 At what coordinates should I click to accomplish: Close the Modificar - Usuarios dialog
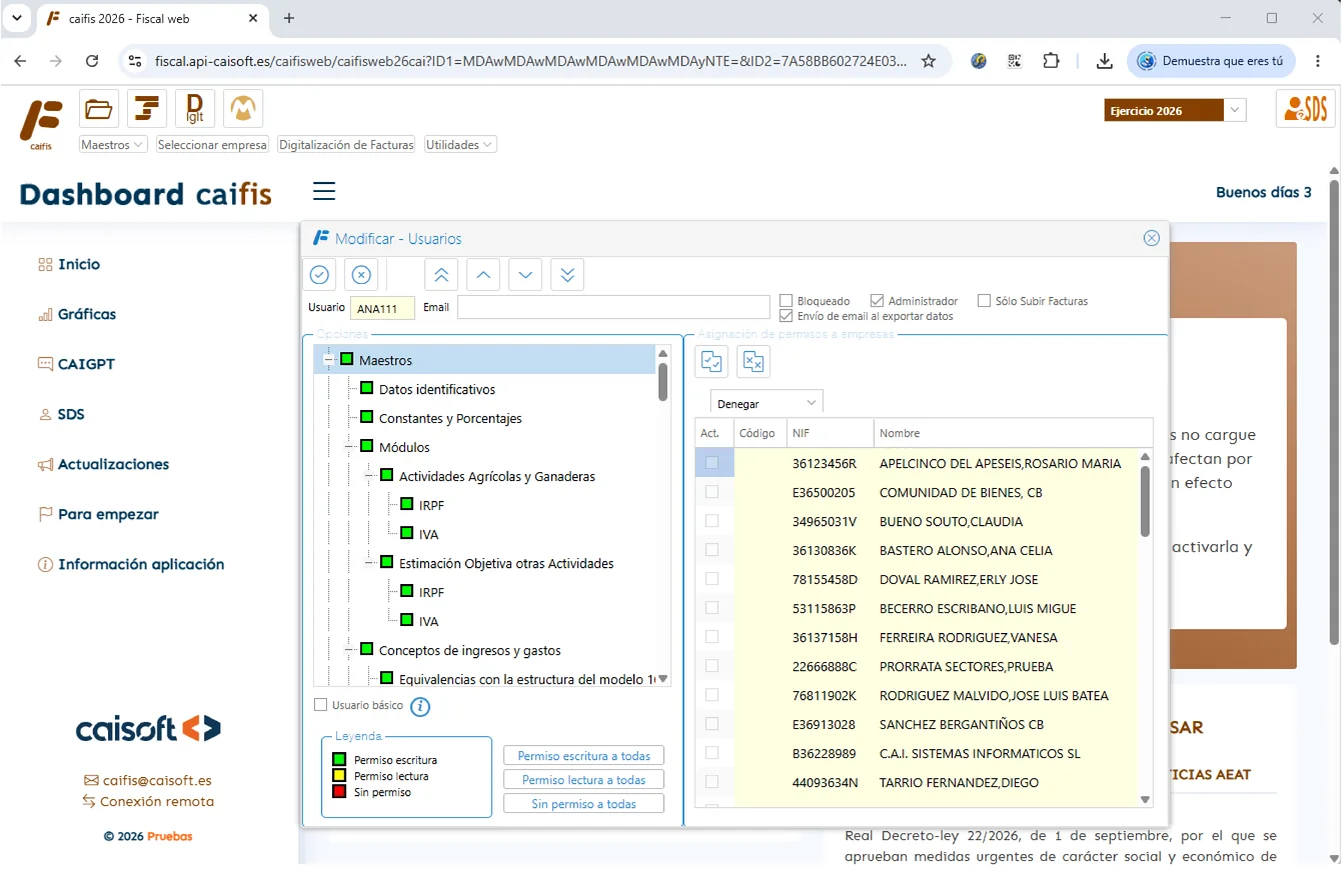1151,238
